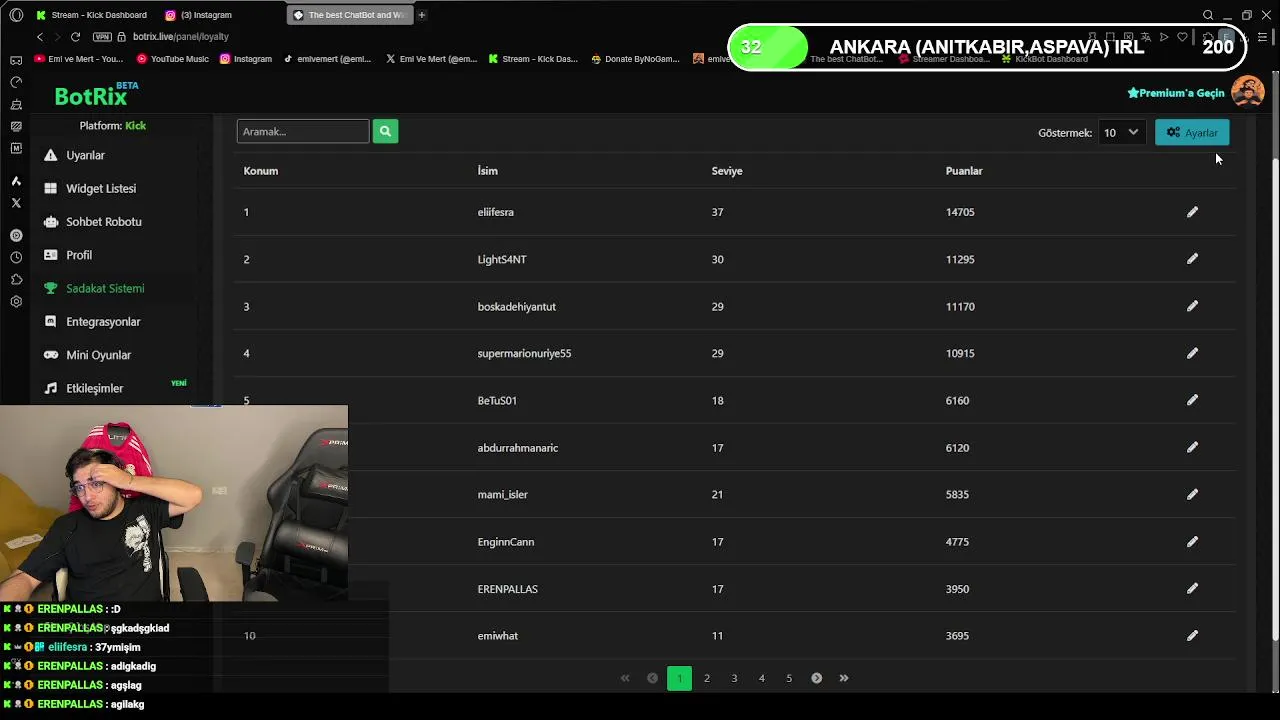Click the Ayarlar settings button
Screen dimensions: 1280x720
click(x=1192, y=132)
